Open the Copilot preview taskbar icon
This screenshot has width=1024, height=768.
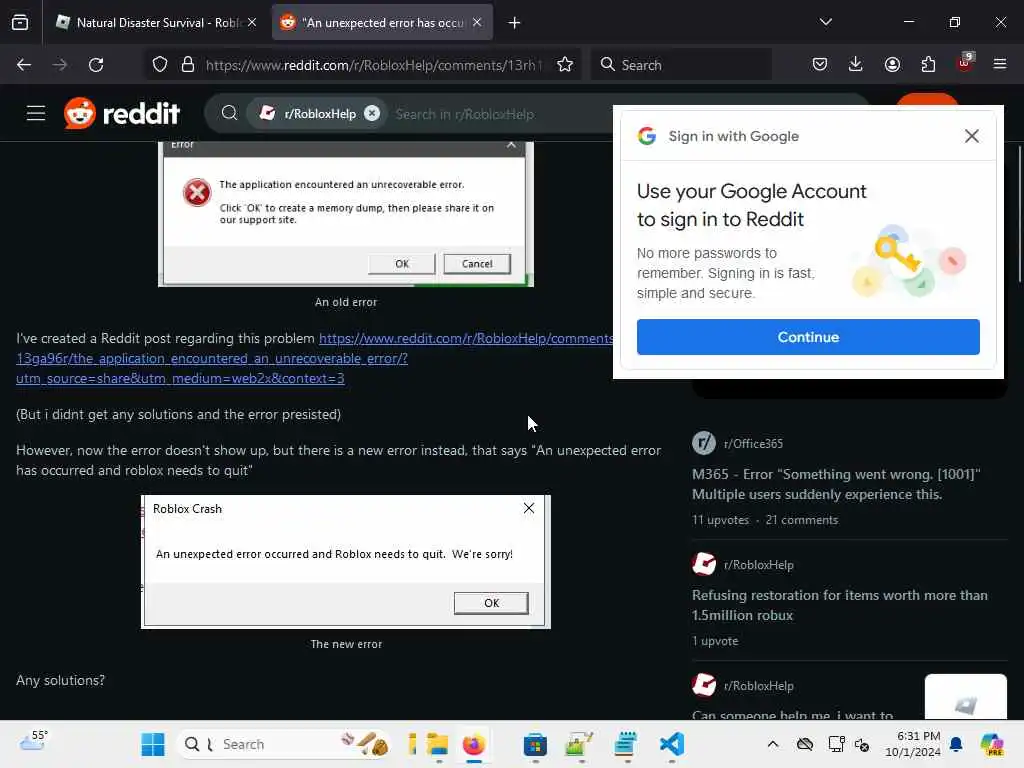(991, 744)
